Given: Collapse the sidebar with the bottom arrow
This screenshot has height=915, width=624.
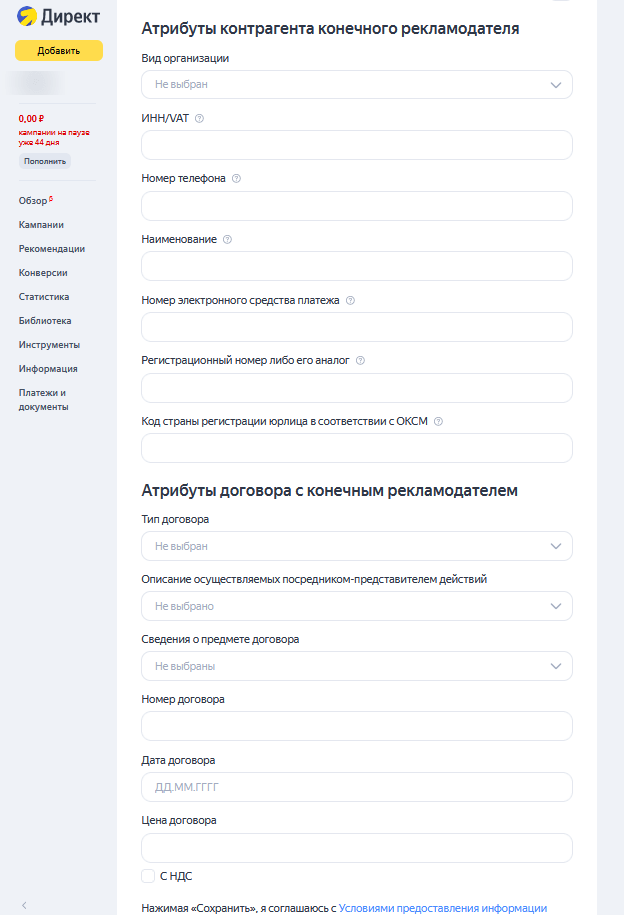Looking at the screenshot, I should coord(24,905).
